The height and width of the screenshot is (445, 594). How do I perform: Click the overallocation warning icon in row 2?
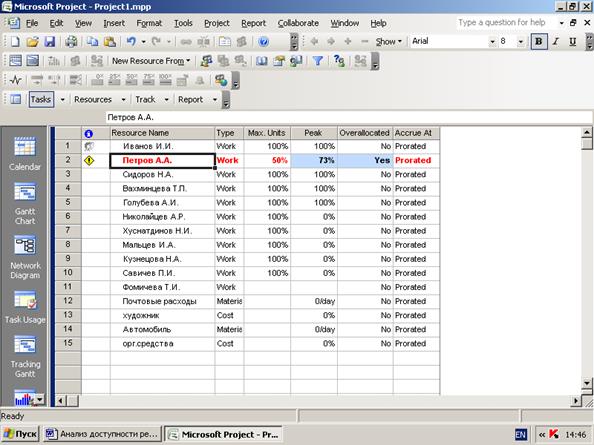click(x=89, y=161)
